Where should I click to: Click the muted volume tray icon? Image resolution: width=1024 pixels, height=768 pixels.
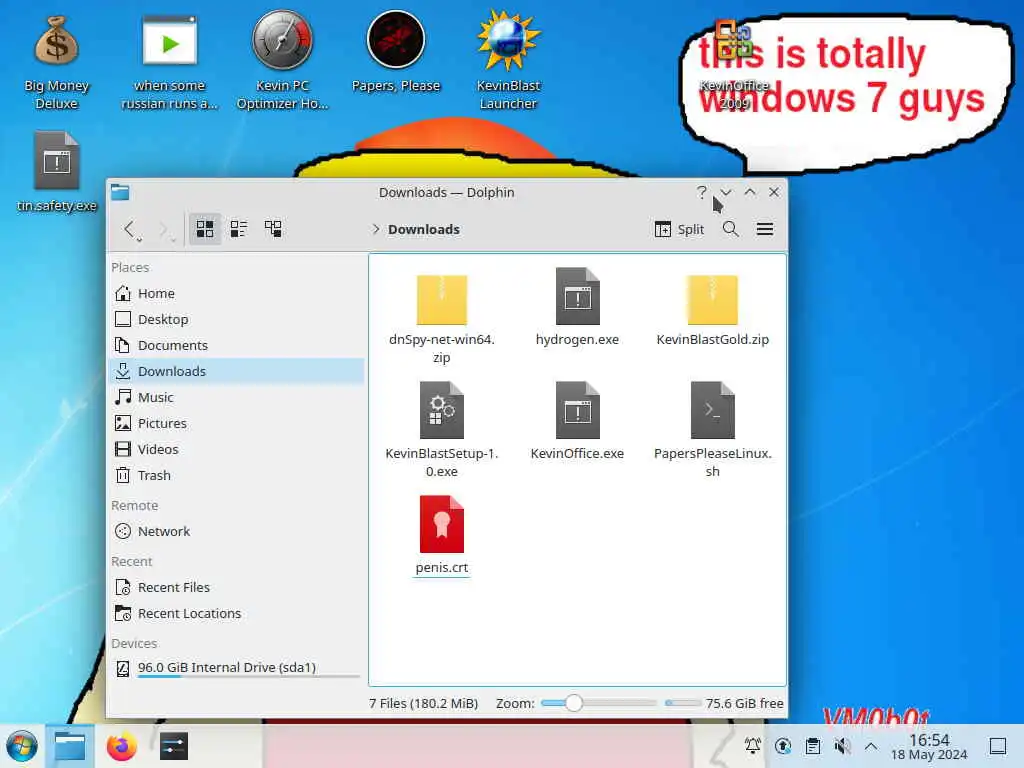point(842,746)
